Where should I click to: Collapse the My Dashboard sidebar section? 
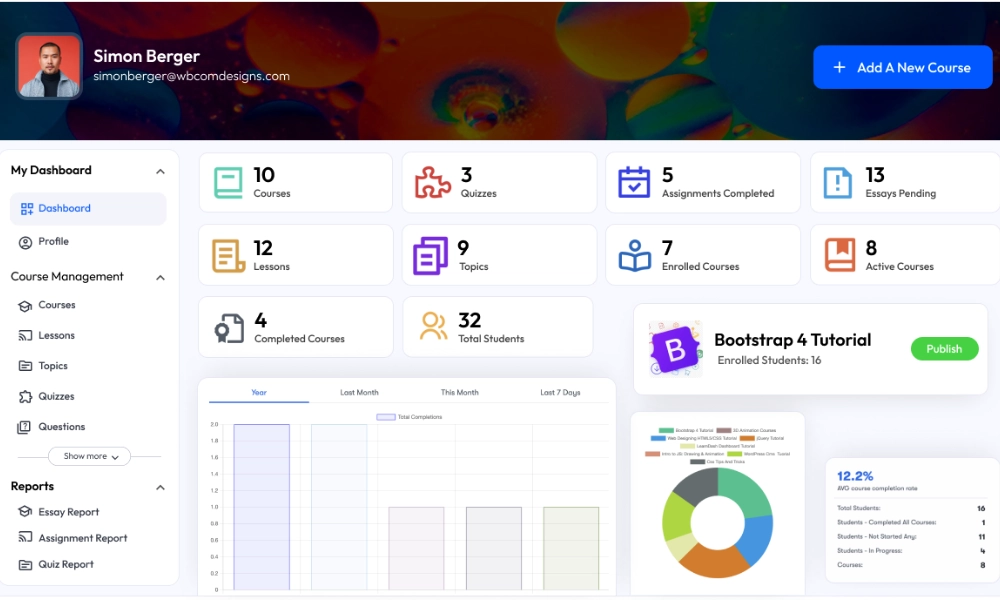[160, 171]
